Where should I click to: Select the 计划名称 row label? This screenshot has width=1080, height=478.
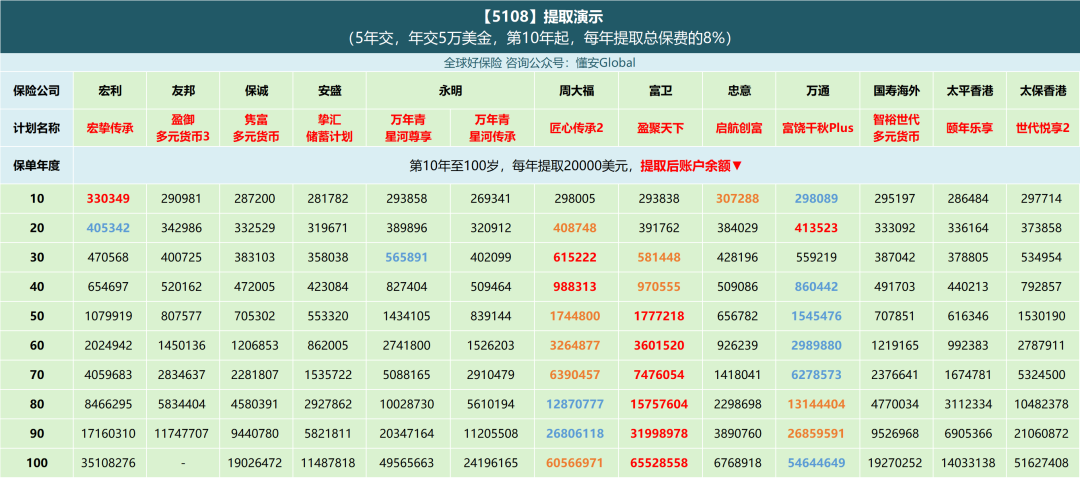[37, 128]
